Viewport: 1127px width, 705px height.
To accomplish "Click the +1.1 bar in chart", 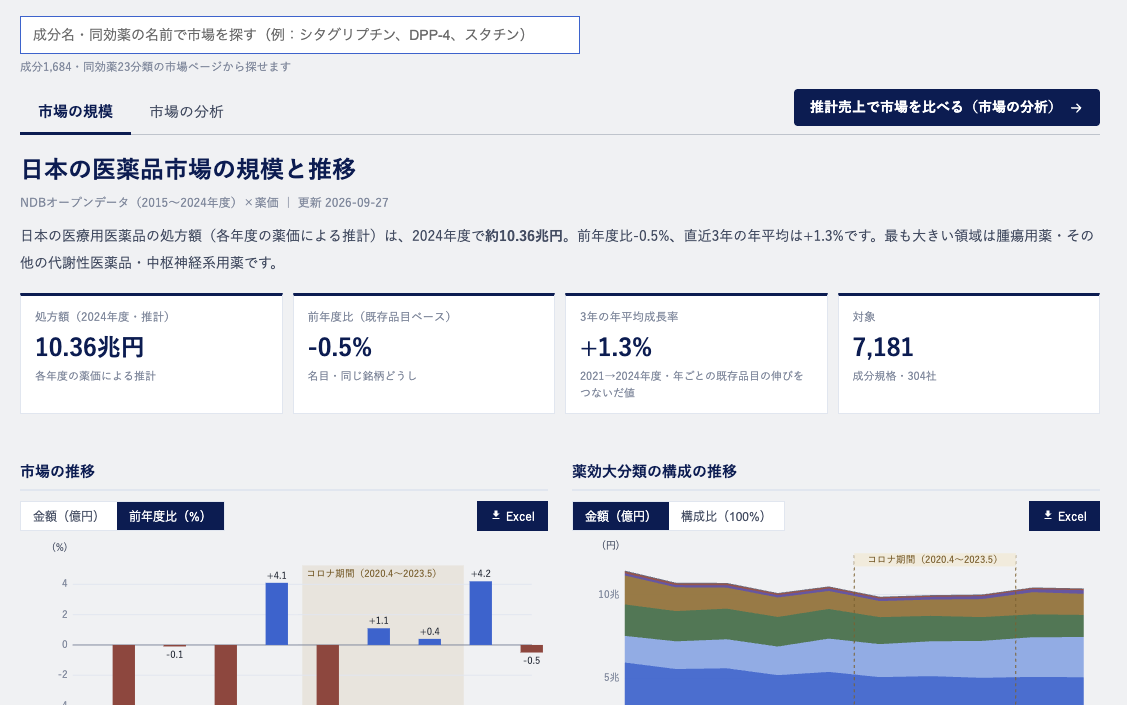I will (379, 636).
